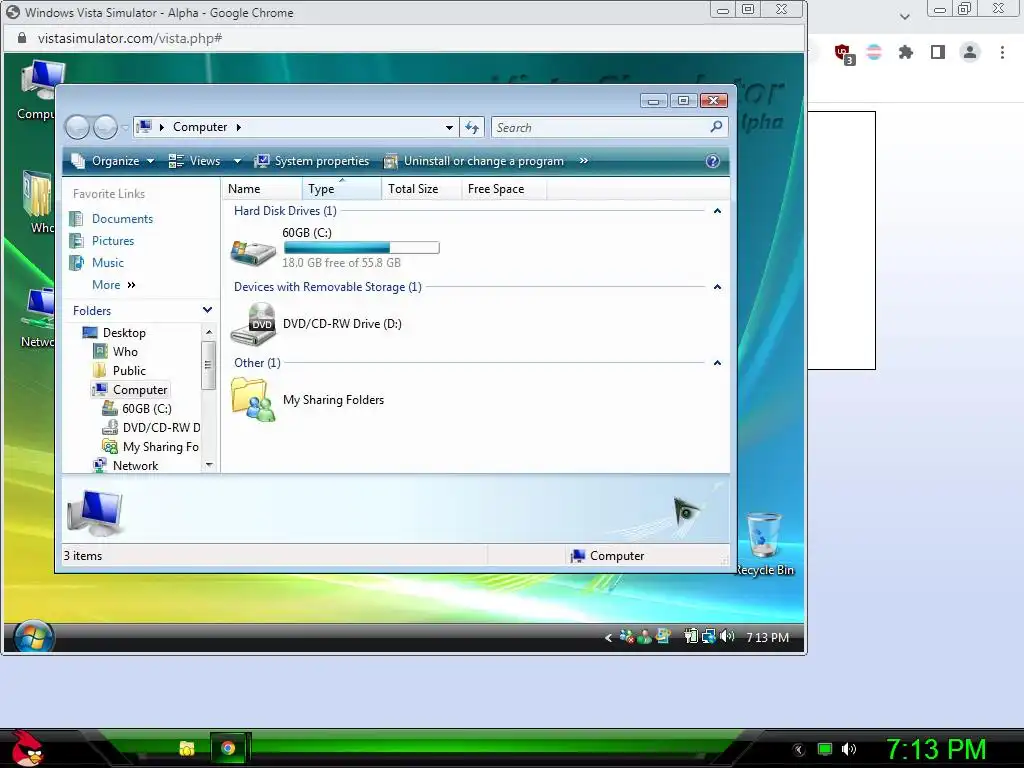Click the Views button

pos(195,161)
